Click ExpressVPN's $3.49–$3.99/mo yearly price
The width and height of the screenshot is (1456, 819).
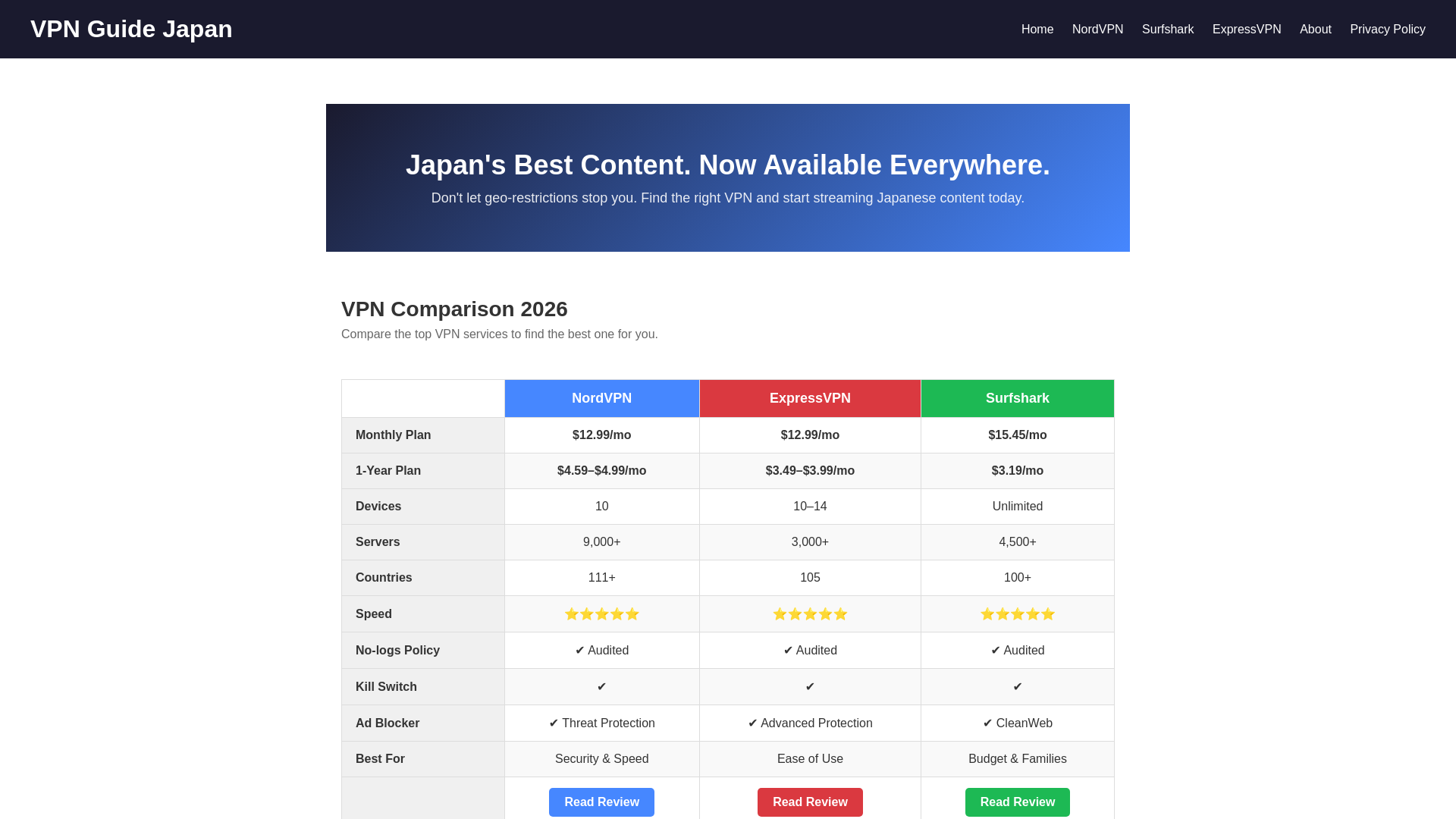[810, 471]
